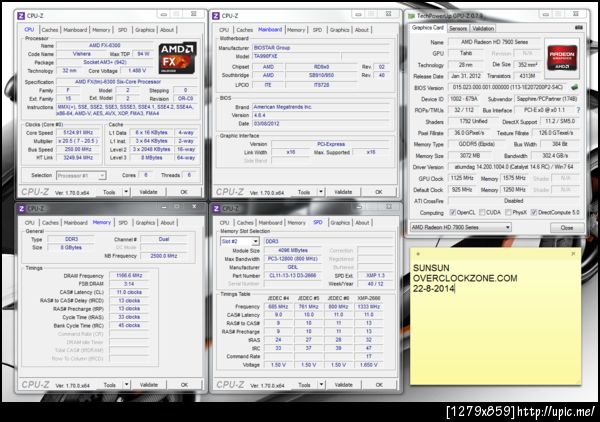Click OK in the Memory window
The width and height of the screenshot is (600, 422).
[x=184, y=385]
